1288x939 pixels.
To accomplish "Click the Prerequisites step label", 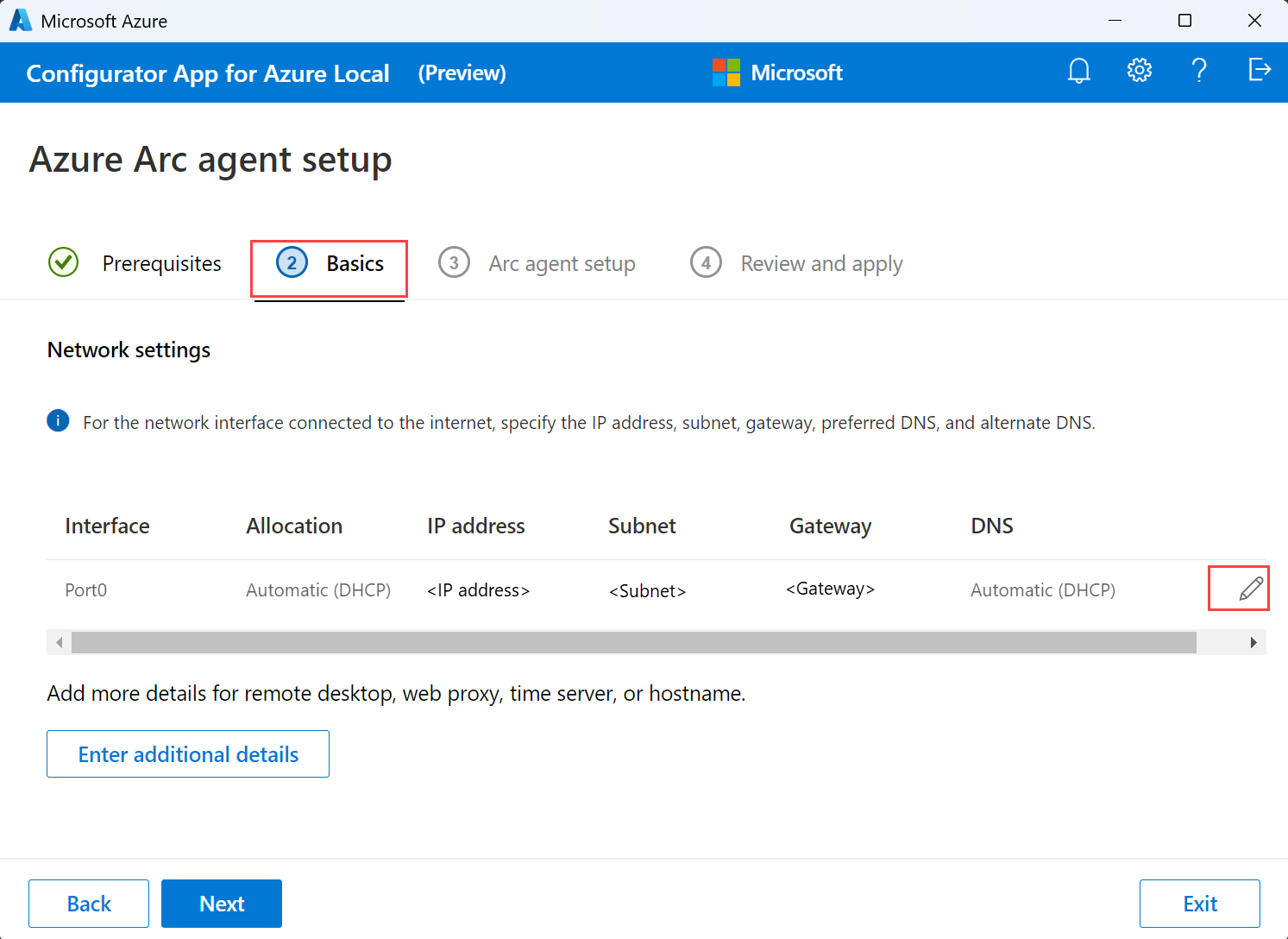I will pos(161,263).
